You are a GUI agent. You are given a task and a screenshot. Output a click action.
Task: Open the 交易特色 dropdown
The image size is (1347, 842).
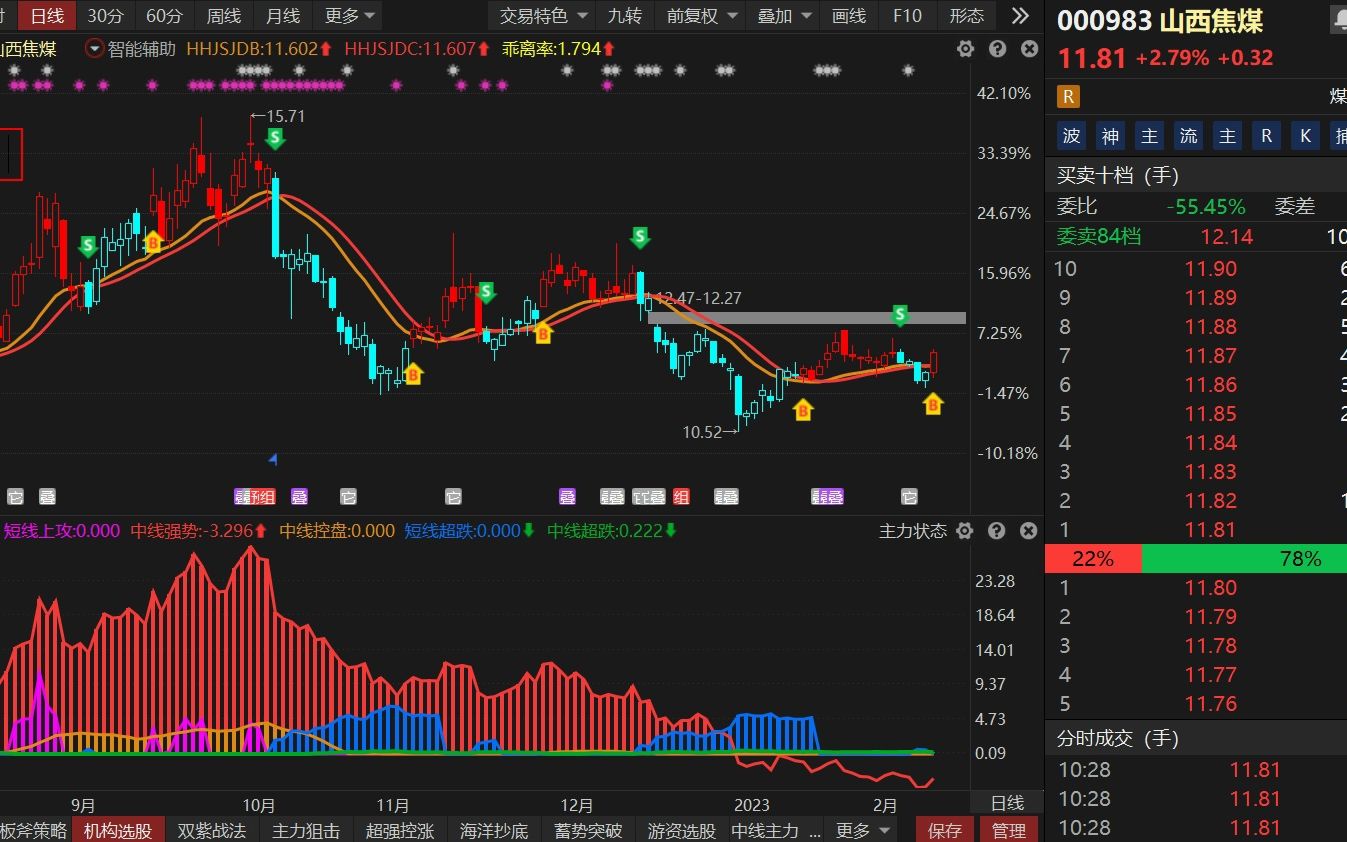click(x=543, y=15)
